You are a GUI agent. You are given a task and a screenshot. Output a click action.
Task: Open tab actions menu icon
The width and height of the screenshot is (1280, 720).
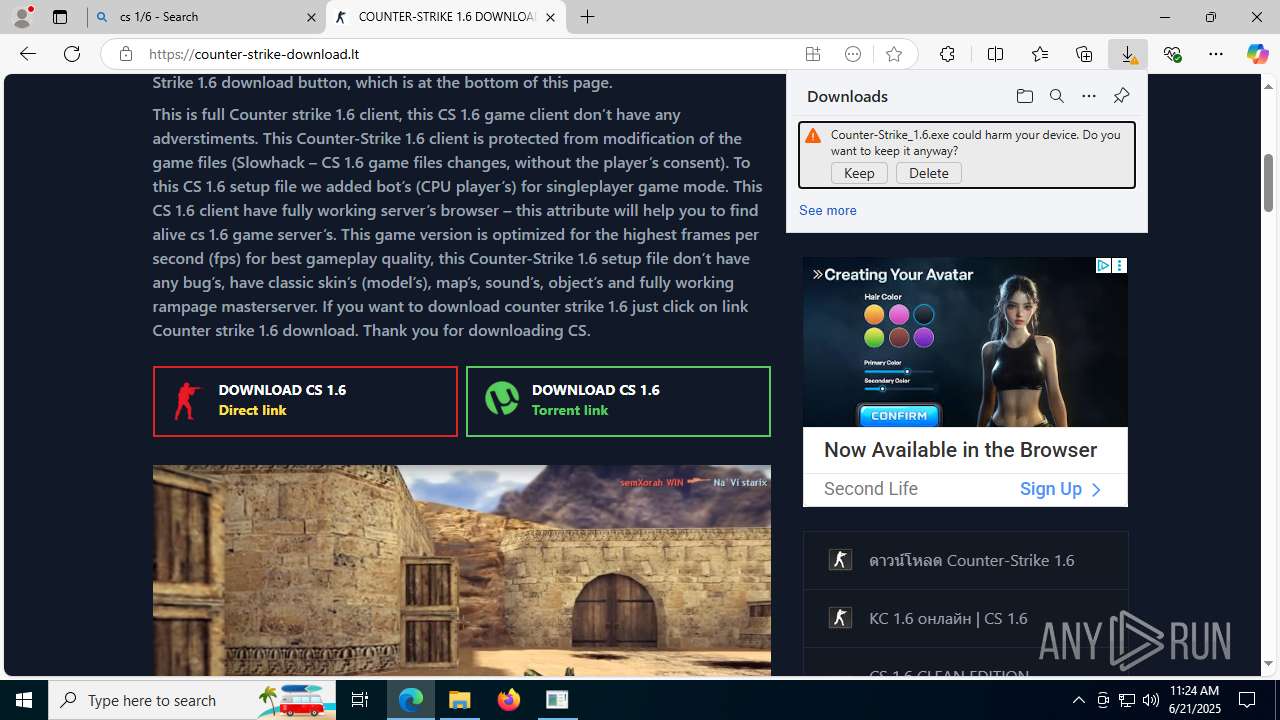coord(60,17)
